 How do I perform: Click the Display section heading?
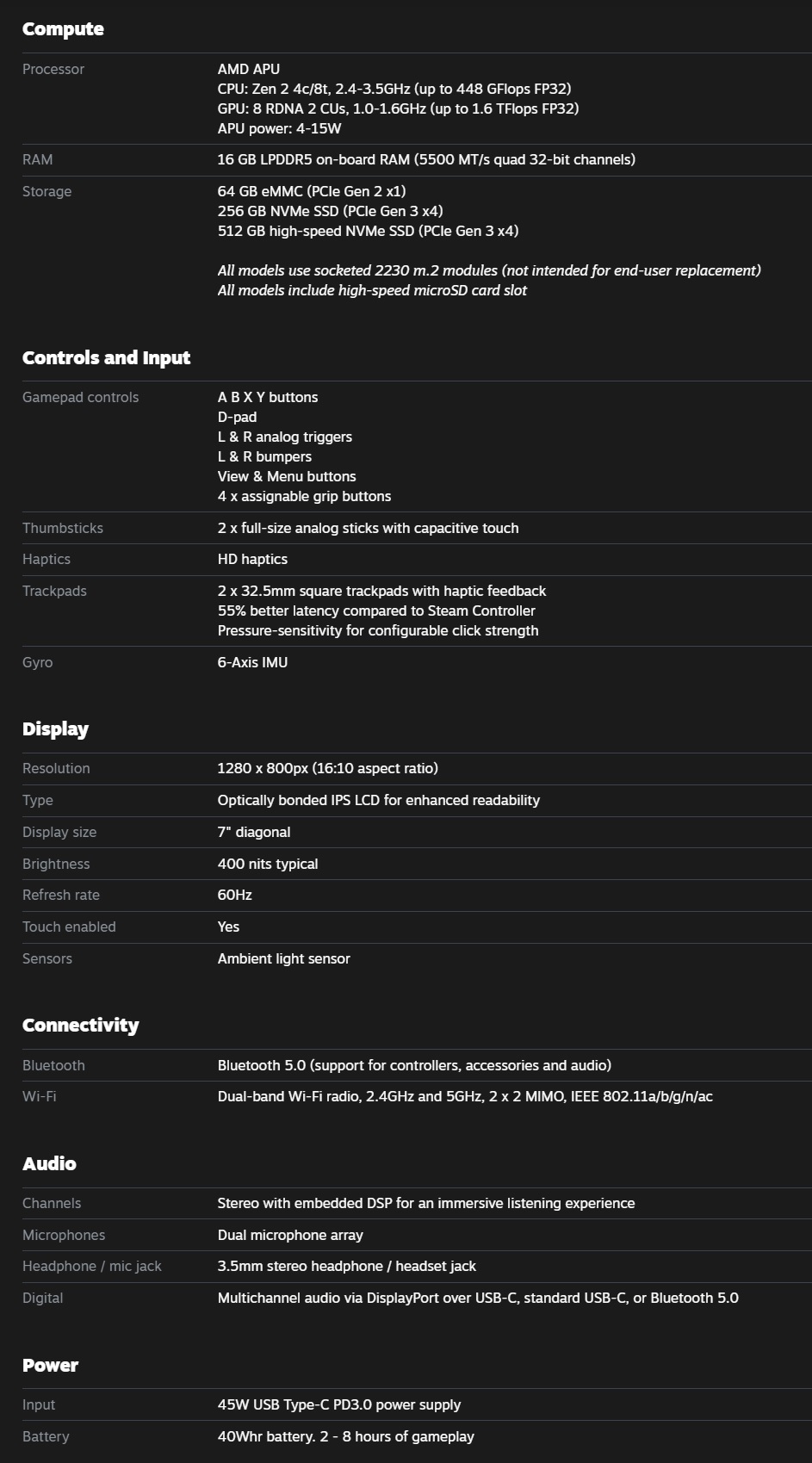(55, 729)
